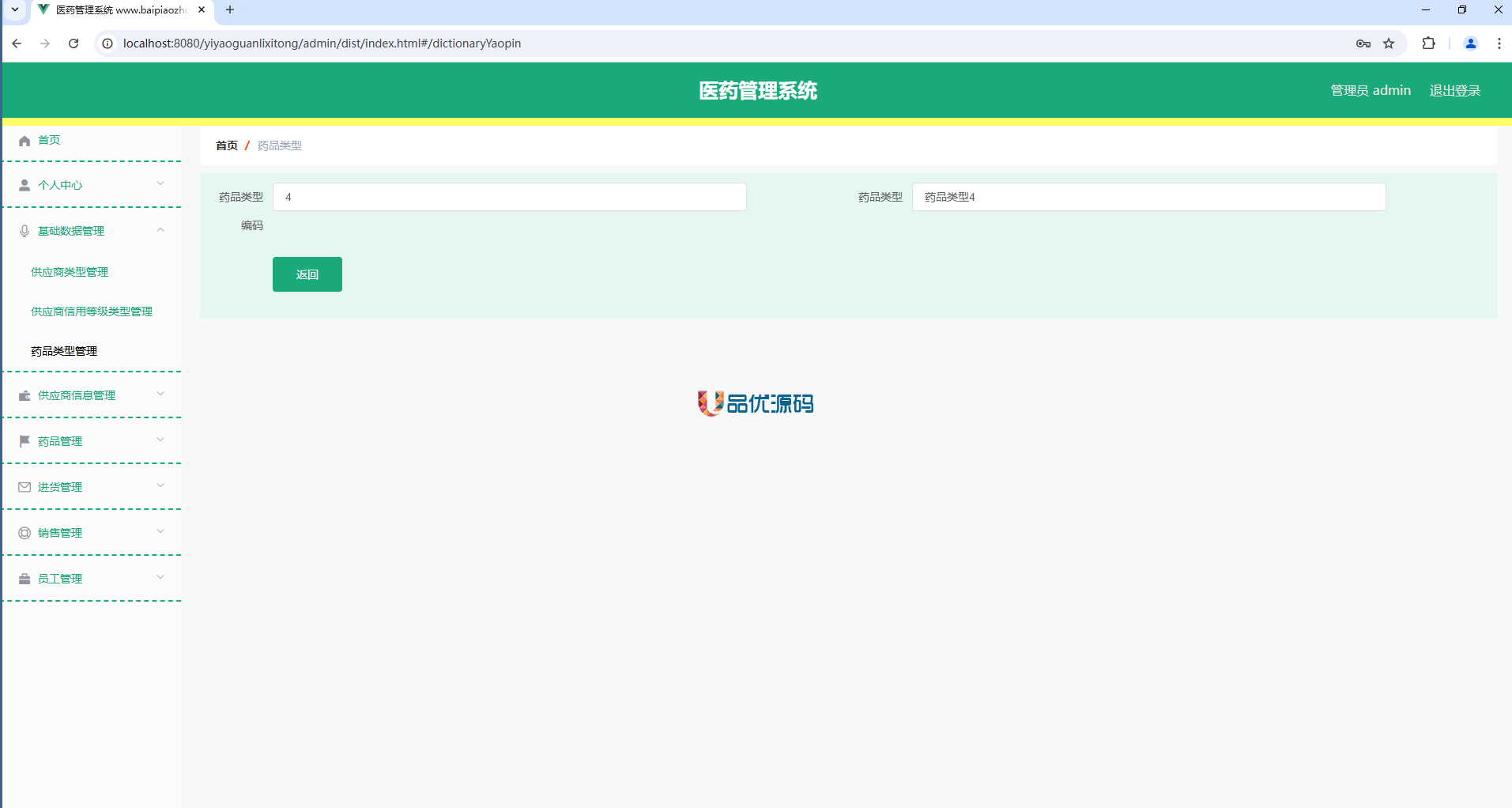
Task: Click the 基础数据管理 menu label
Action: pyautogui.click(x=71, y=231)
